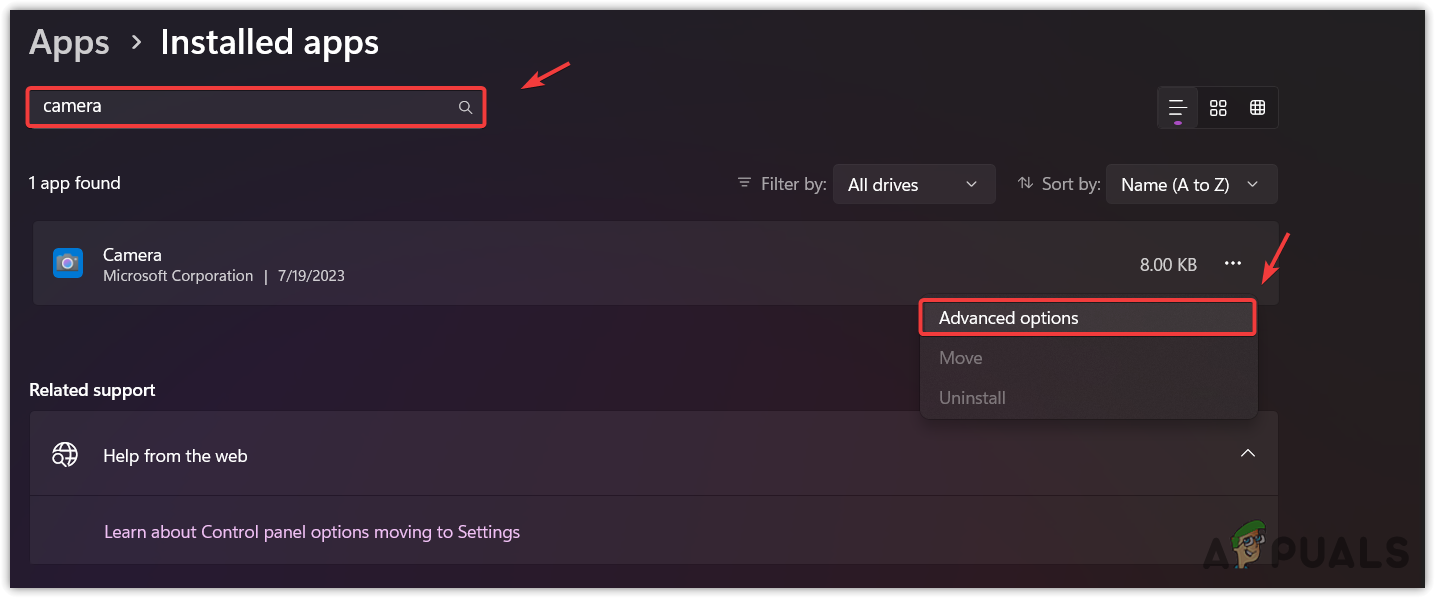This screenshot has height=598, width=1435.
Task: Select the Camera app name in the list
Action: [132, 254]
